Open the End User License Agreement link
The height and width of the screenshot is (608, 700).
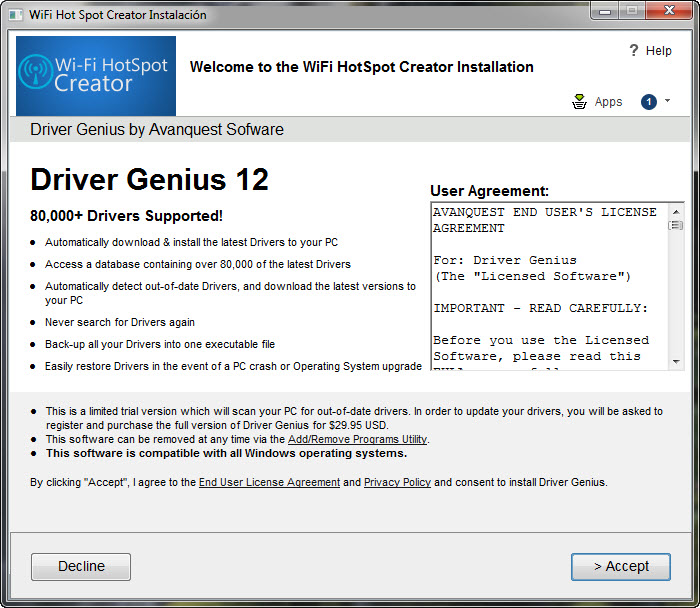tap(269, 482)
